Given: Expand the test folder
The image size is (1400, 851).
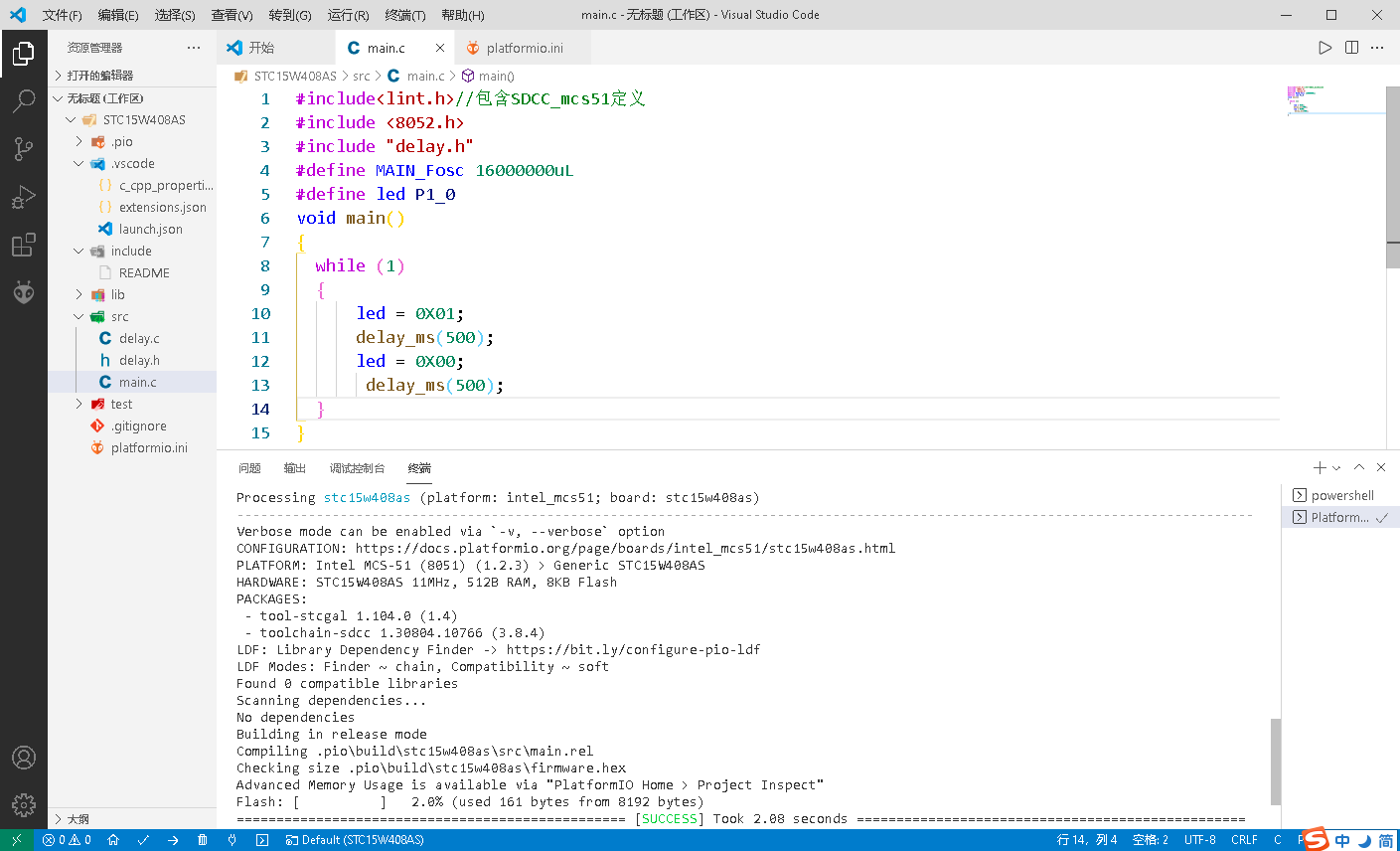Looking at the screenshot, I should 132,405.
